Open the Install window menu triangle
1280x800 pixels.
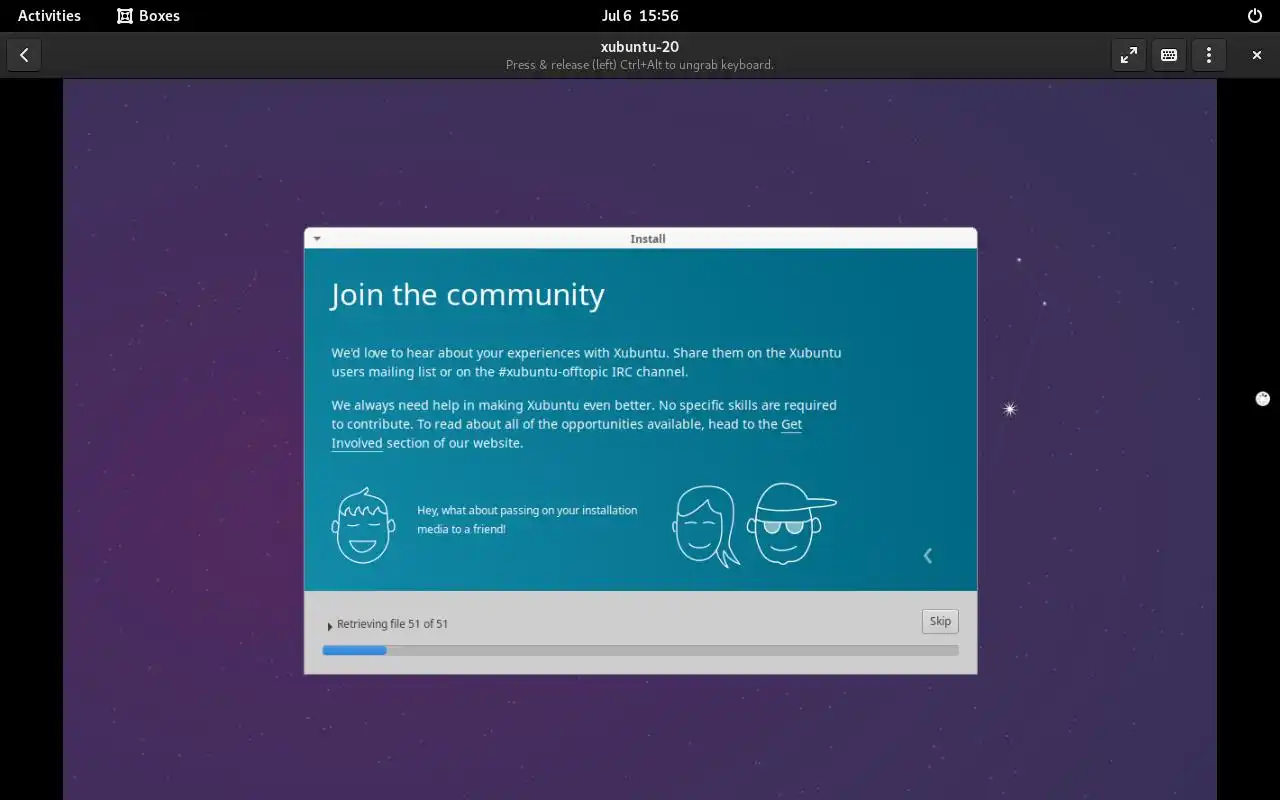pyautogui.click(x=317, y=239)
